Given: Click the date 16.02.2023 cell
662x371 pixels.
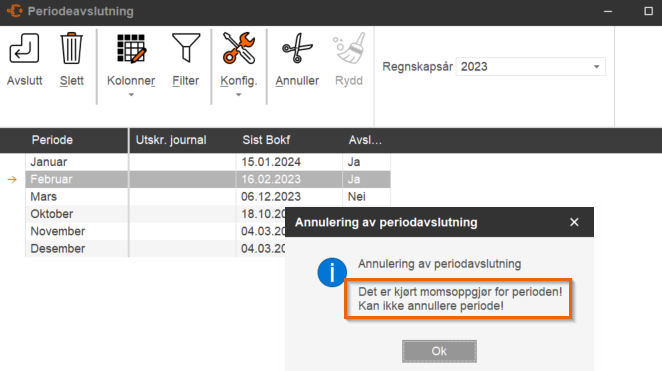Looking at the screenshot, I should click(289, 179).
